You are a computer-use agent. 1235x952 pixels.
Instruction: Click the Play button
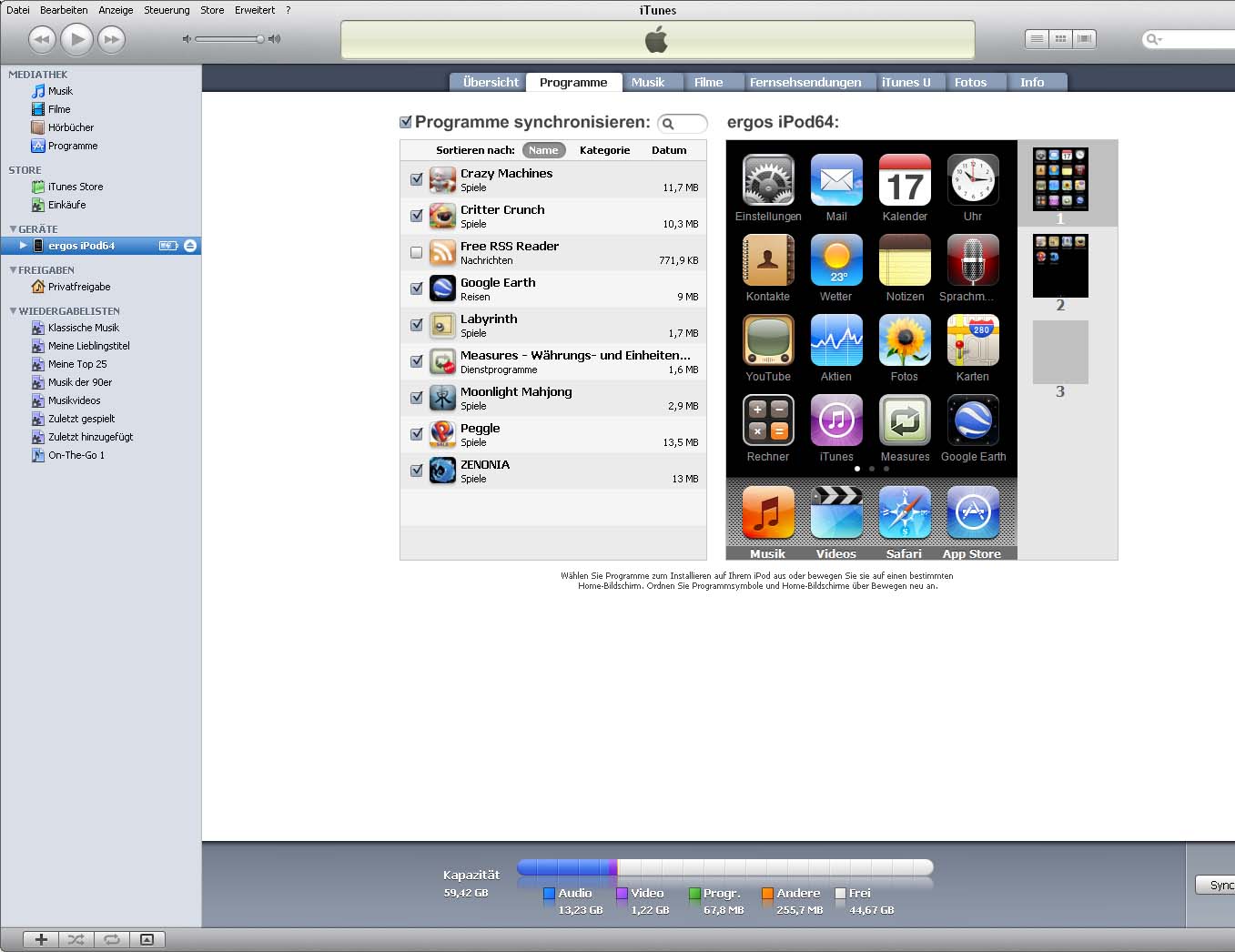77,39
